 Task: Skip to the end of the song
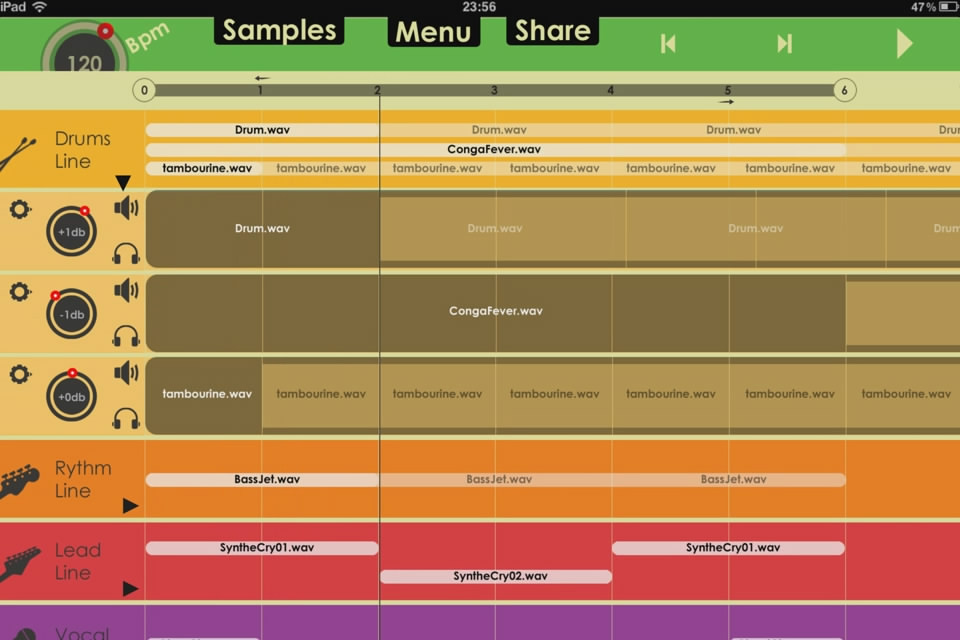785,43
